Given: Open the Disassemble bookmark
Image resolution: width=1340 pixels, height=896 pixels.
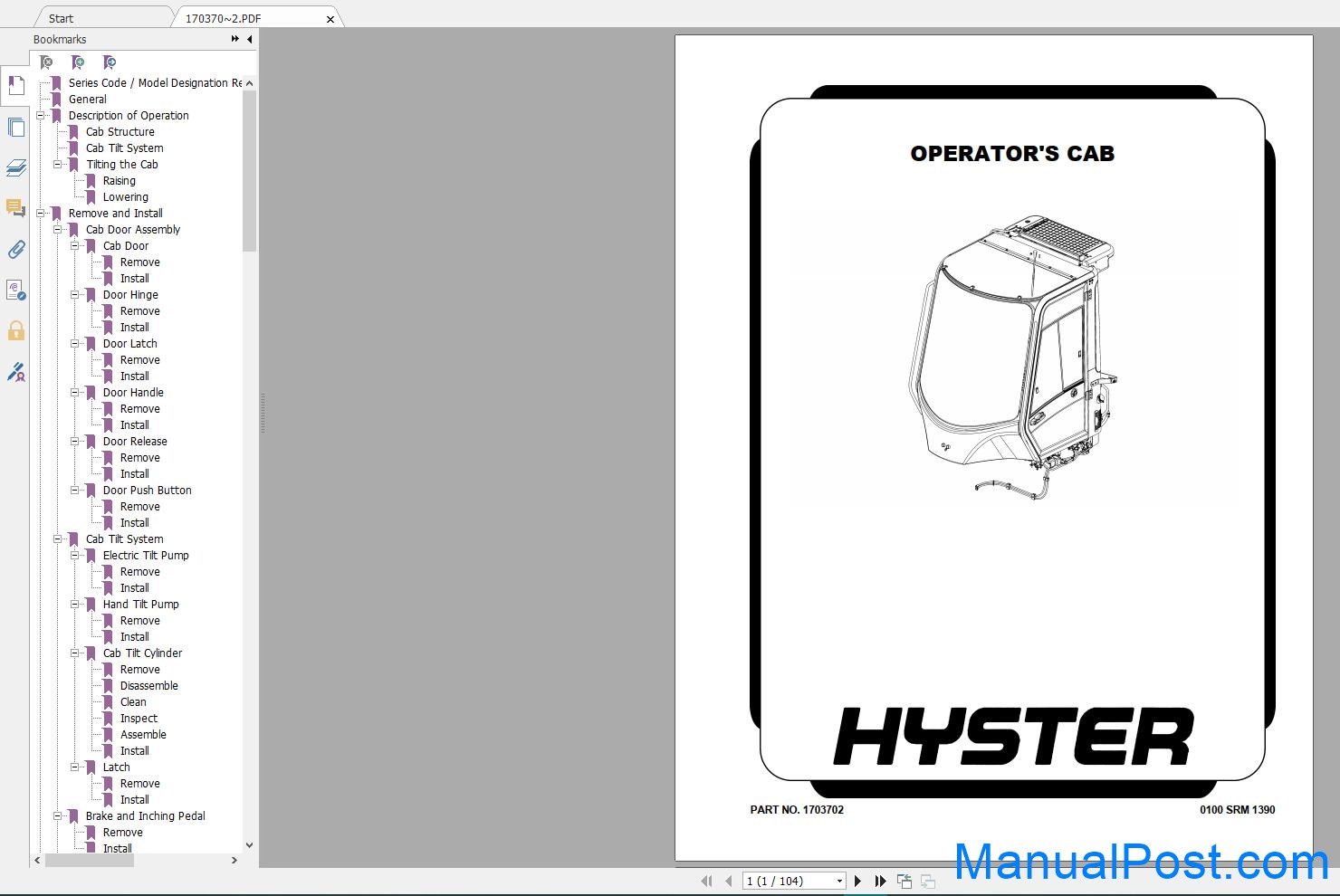Looking at the screenshot, I should (148, 686).
